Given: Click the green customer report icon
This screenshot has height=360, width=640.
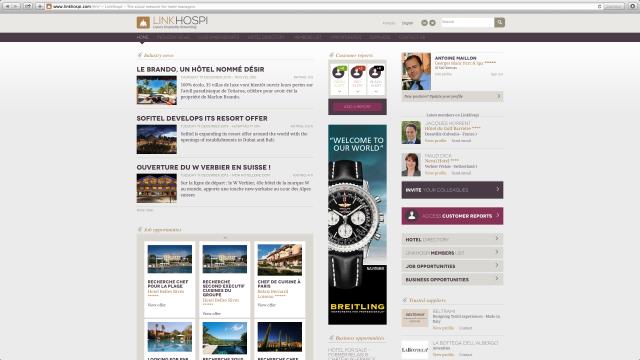Looking at the screenshot, I should (x=339, y=72).
